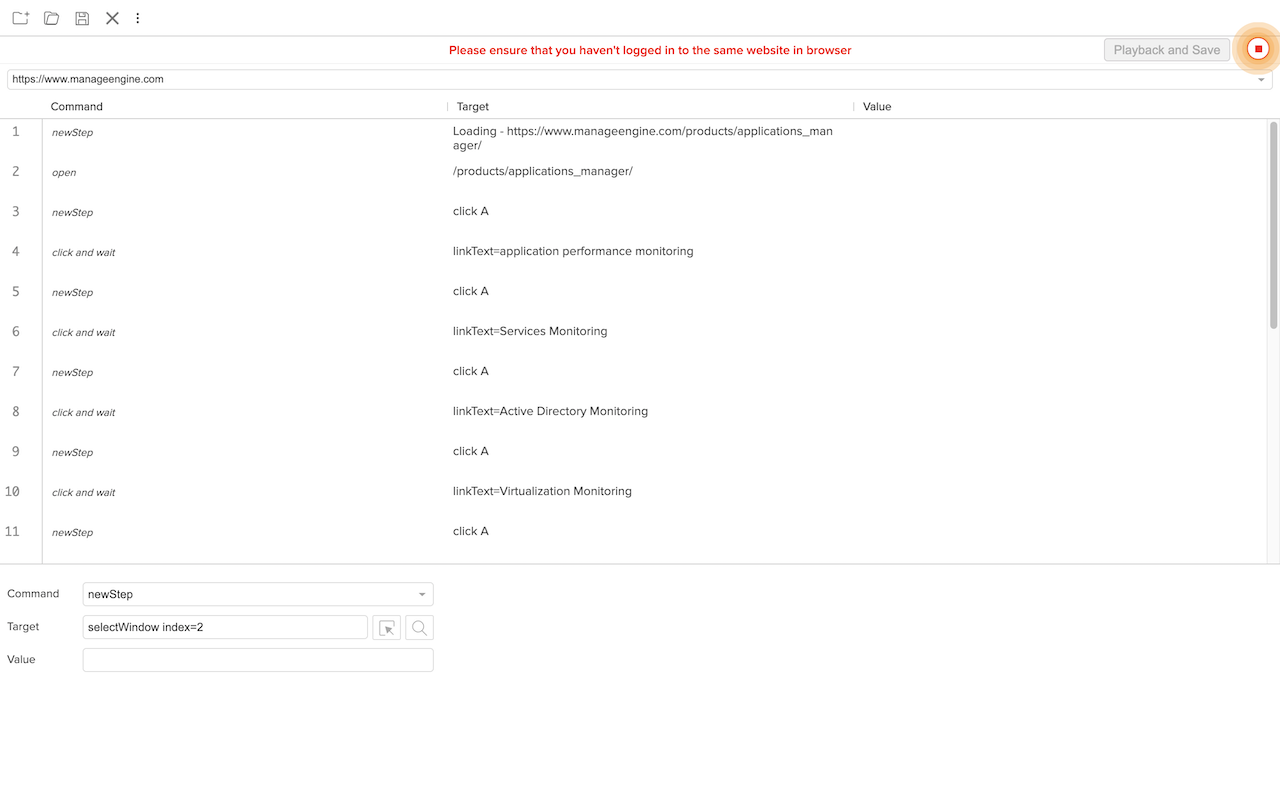Click the Target column header
Screen dimensions: 1280x800
click(473, 106)
